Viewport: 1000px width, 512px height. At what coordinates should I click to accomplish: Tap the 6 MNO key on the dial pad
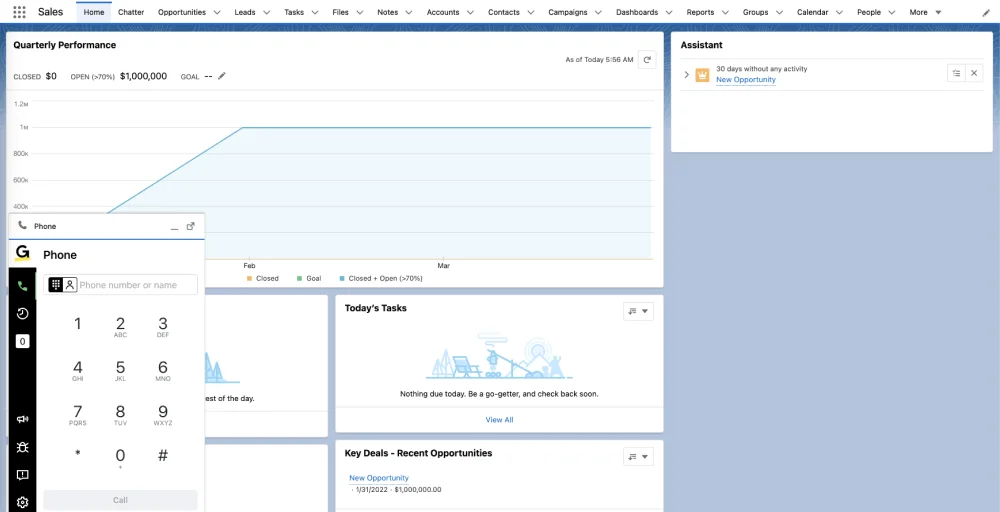coord(163,371)
